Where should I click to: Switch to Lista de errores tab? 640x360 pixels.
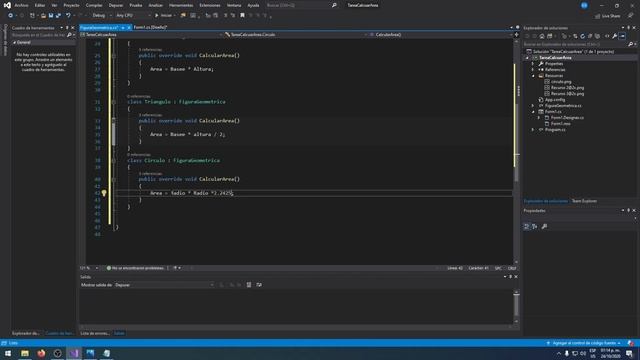(95, 333)
